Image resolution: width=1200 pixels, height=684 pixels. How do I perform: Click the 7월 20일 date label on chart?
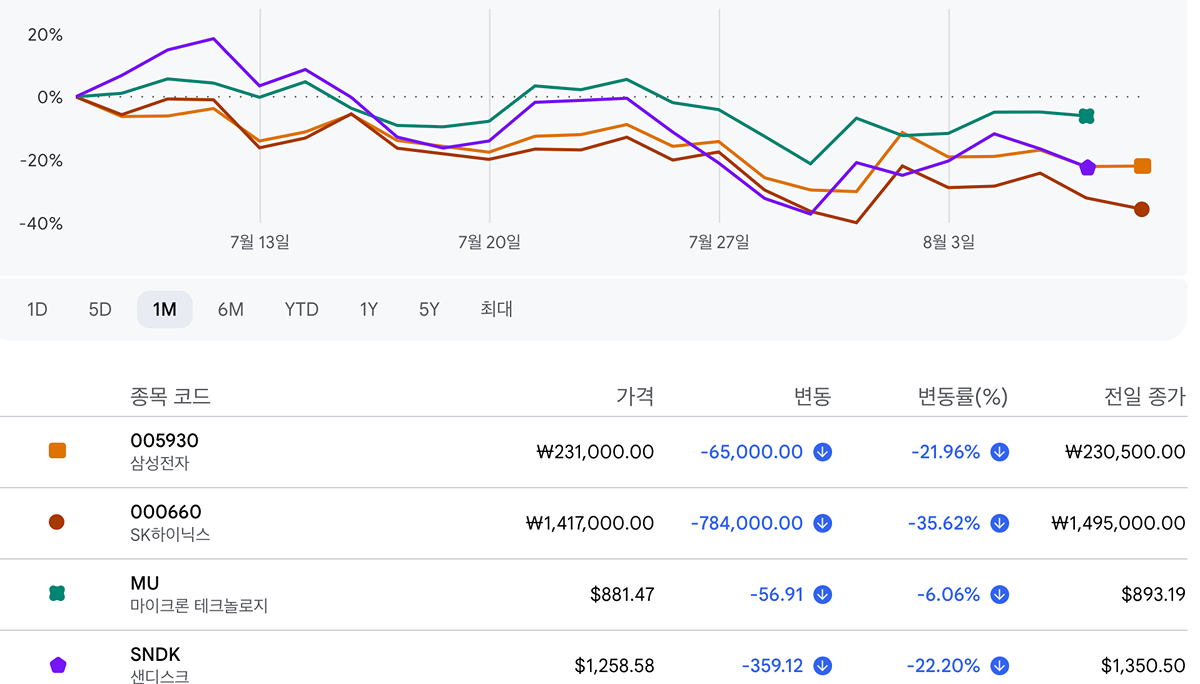489,242
